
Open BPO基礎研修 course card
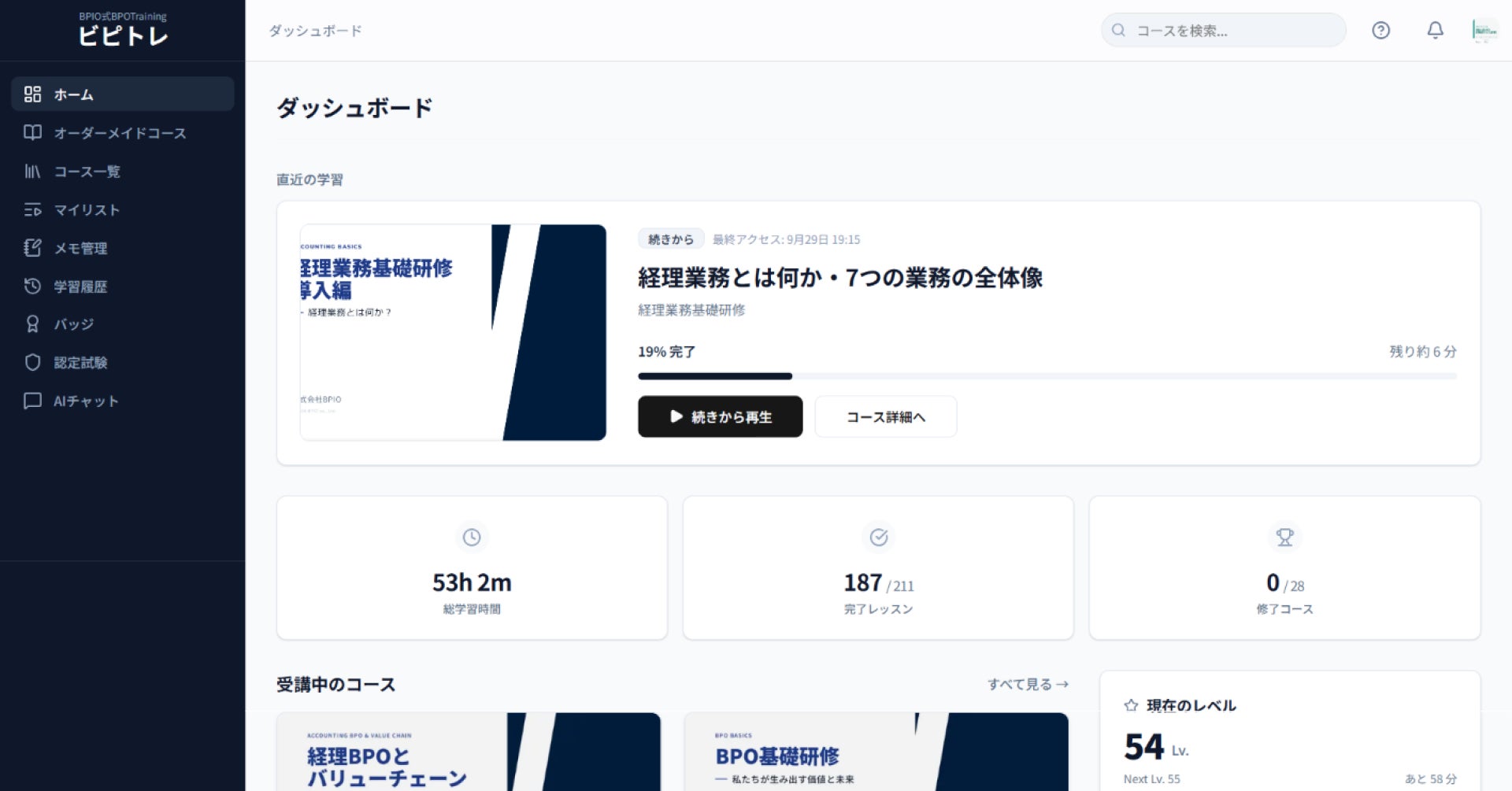(876, 752)
